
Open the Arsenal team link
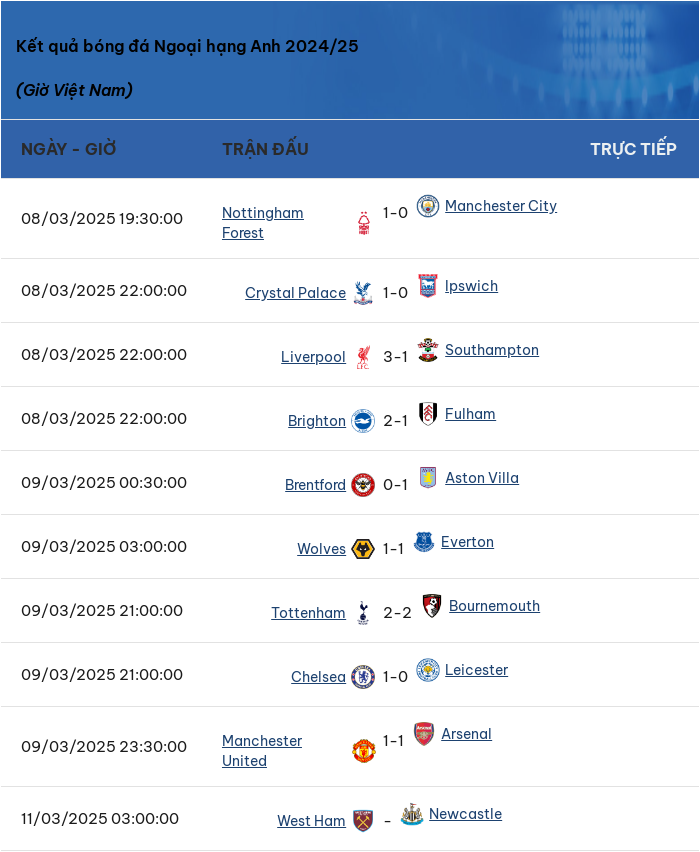click(466, 734)
